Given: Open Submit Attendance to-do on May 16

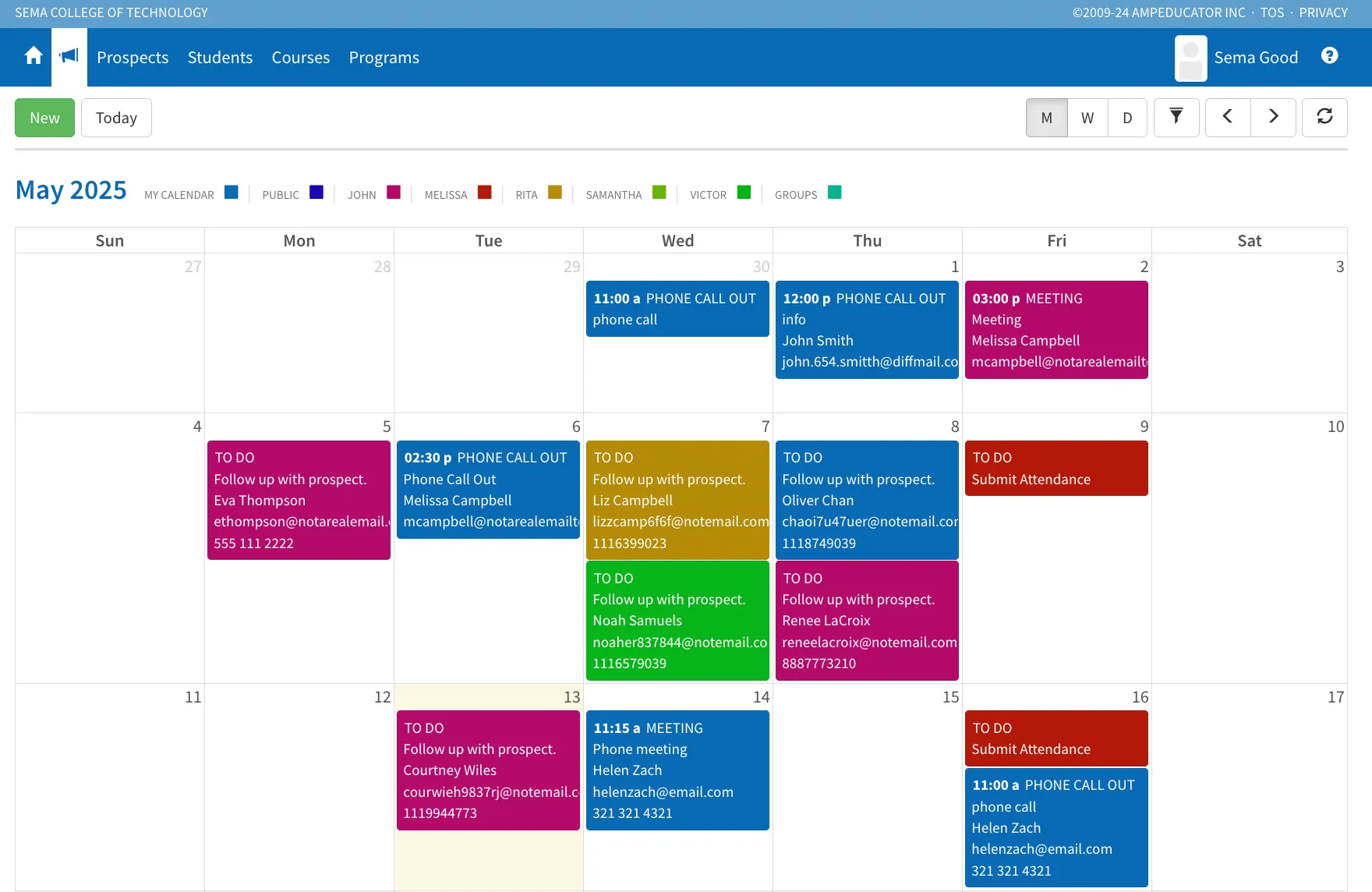Looking at the screenshot, I should point(1056,738).
